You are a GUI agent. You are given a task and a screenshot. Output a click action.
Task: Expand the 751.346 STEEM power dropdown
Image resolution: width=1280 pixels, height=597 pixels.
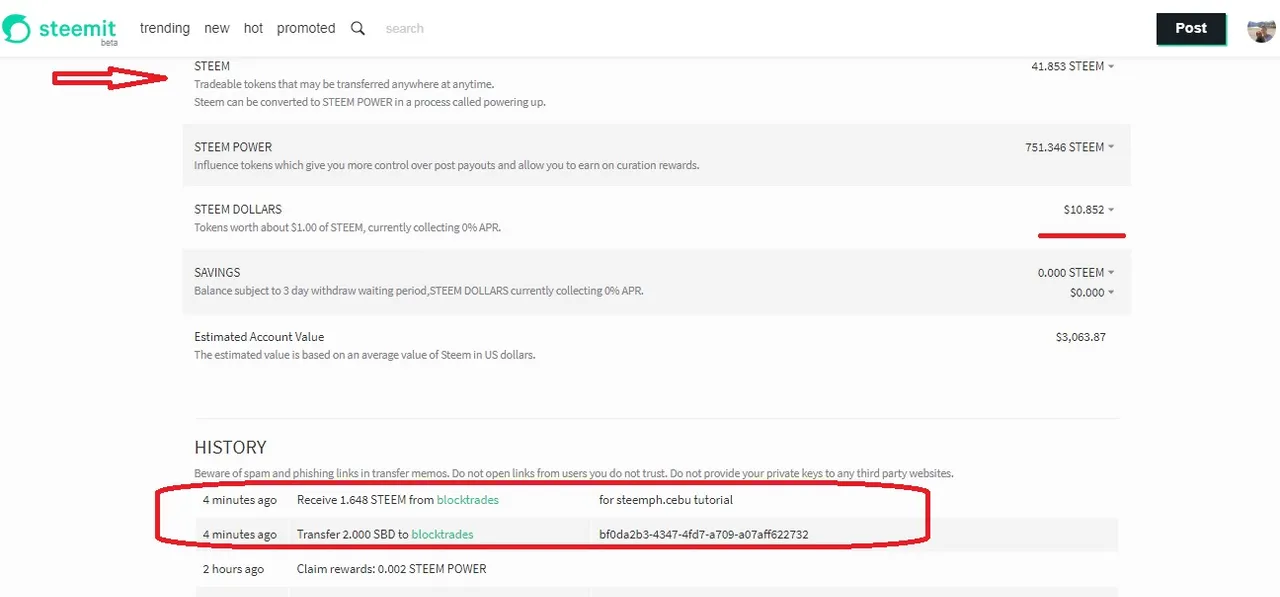1069,147
